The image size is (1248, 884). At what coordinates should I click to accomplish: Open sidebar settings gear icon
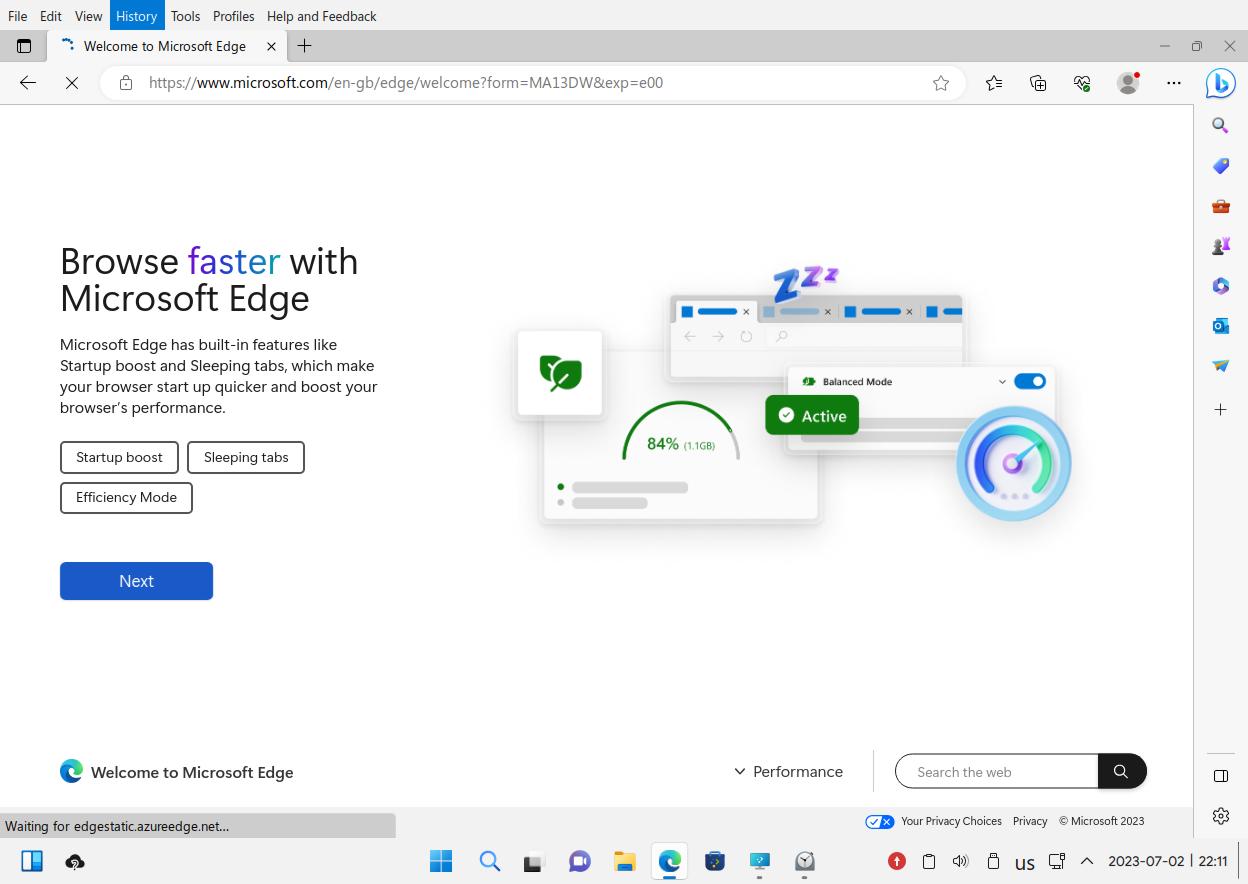tap(1220, 816)
